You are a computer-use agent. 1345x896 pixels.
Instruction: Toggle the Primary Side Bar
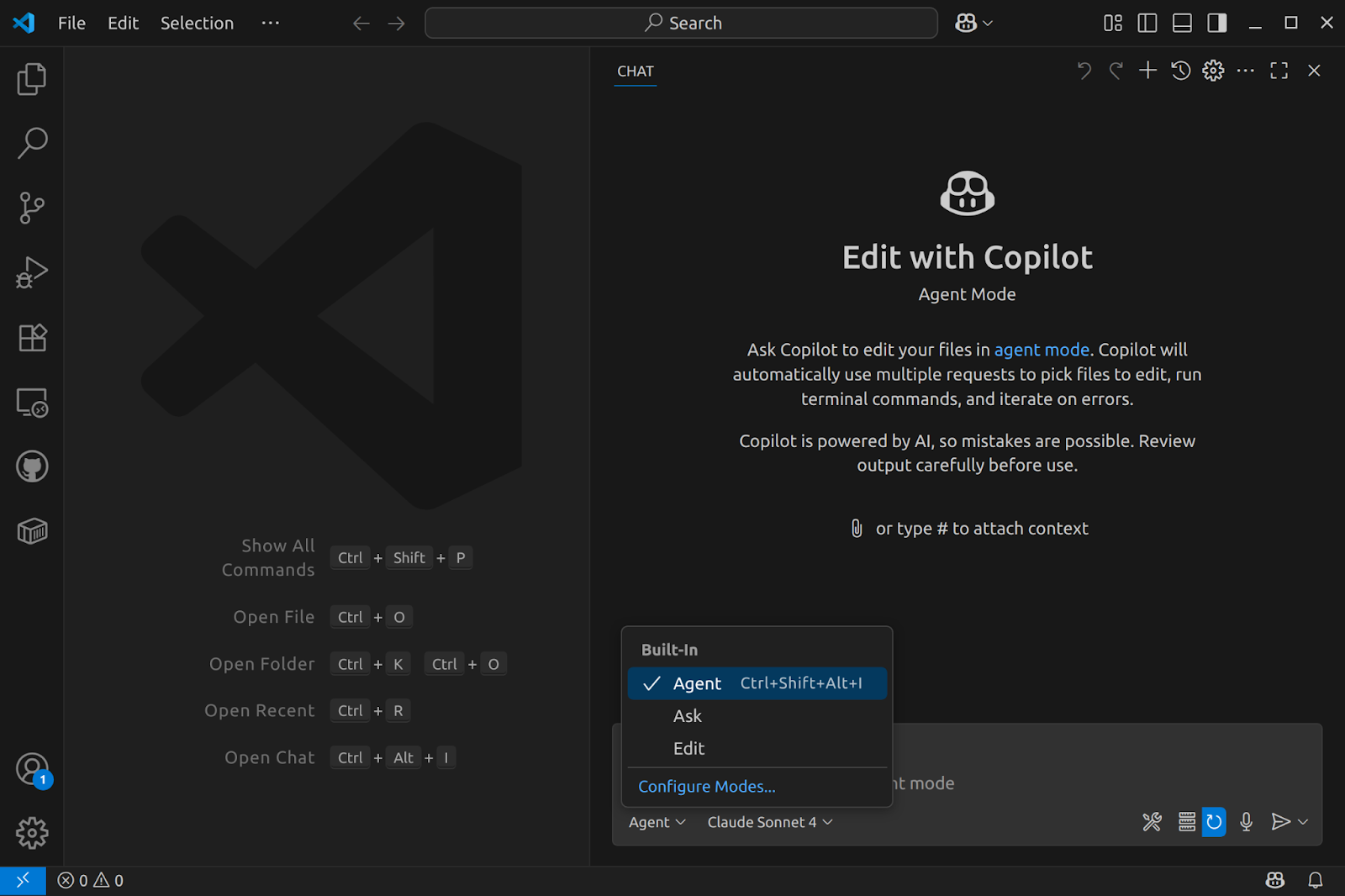point(1147,23)
